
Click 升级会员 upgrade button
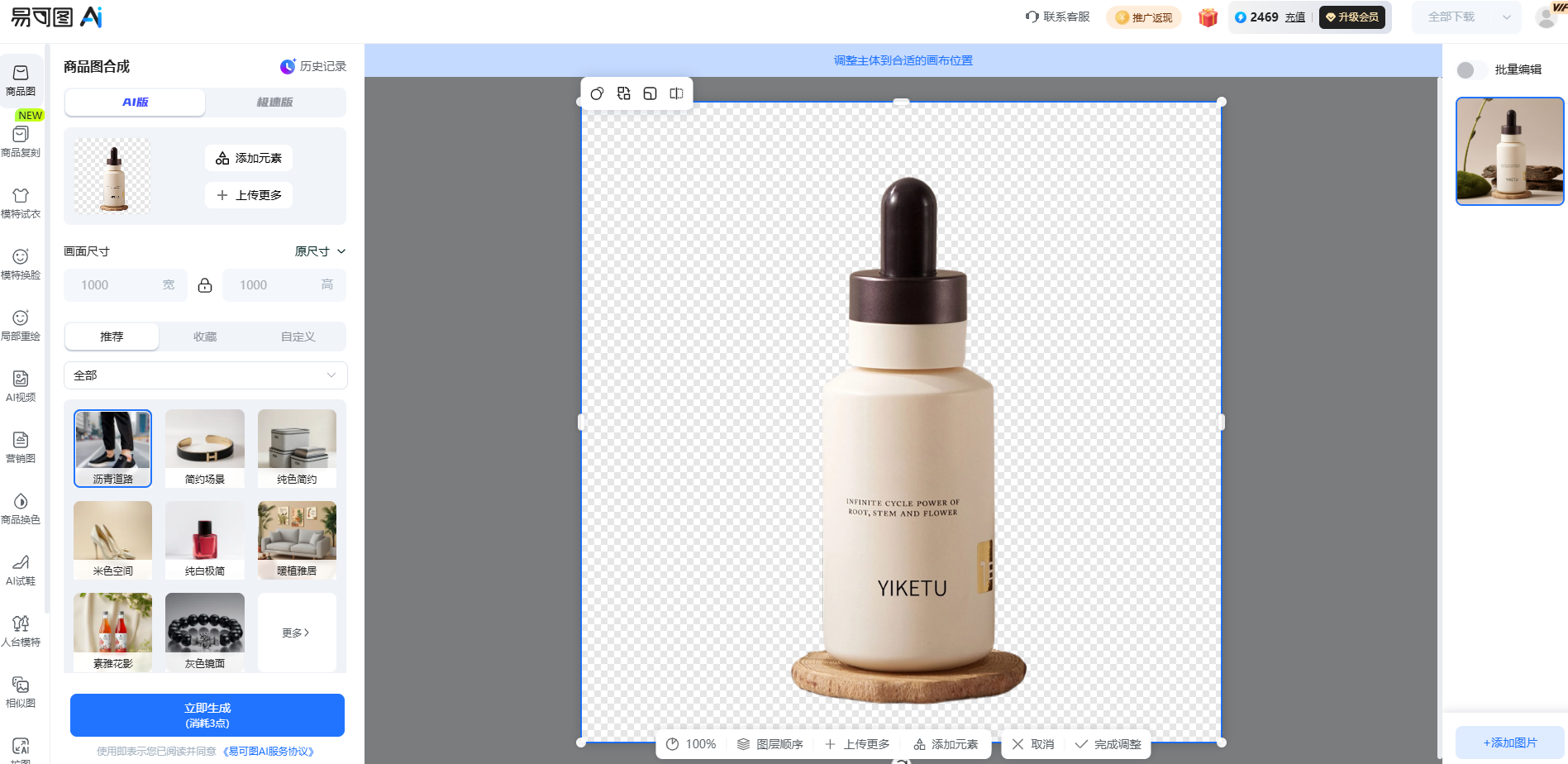(x=1352, y=17)
